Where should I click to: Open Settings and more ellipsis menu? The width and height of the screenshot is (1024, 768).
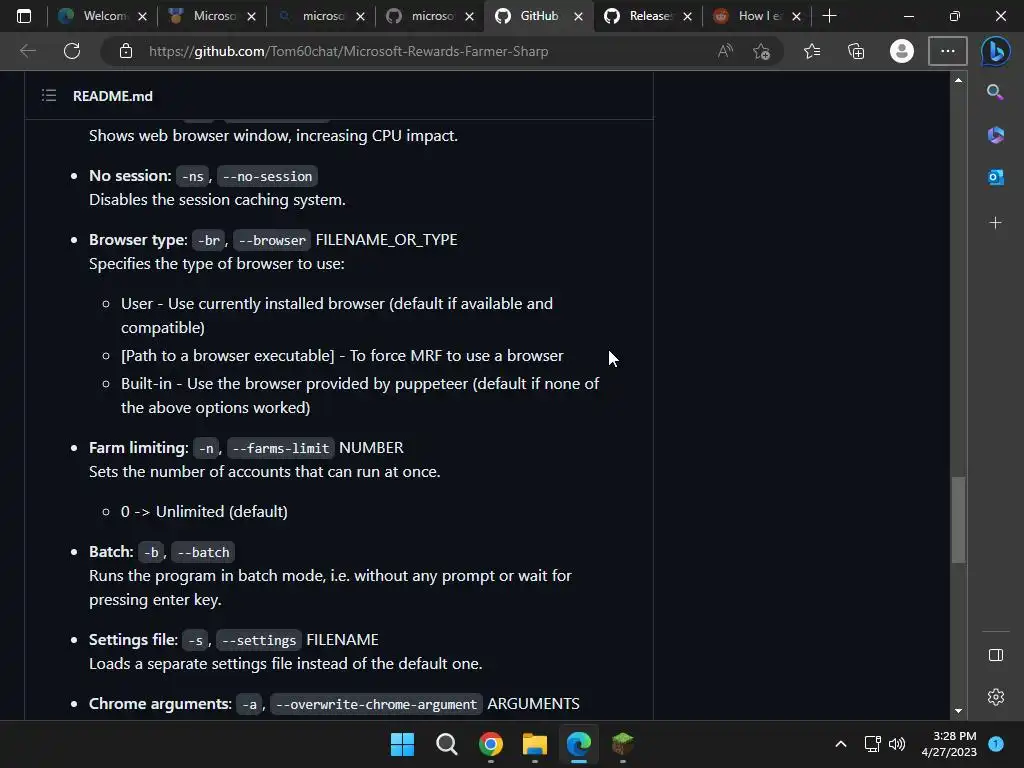948,51
